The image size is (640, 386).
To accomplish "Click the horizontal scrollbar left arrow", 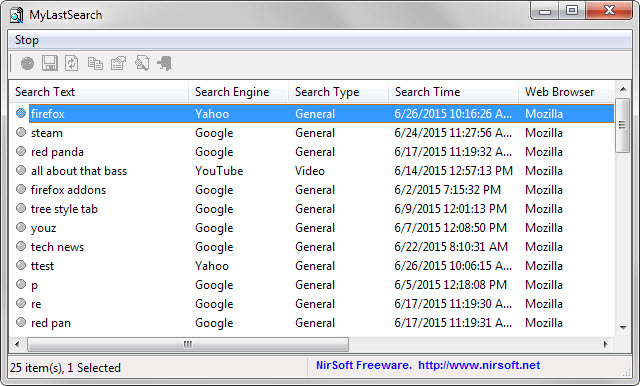I will click(x=17, y=344).
